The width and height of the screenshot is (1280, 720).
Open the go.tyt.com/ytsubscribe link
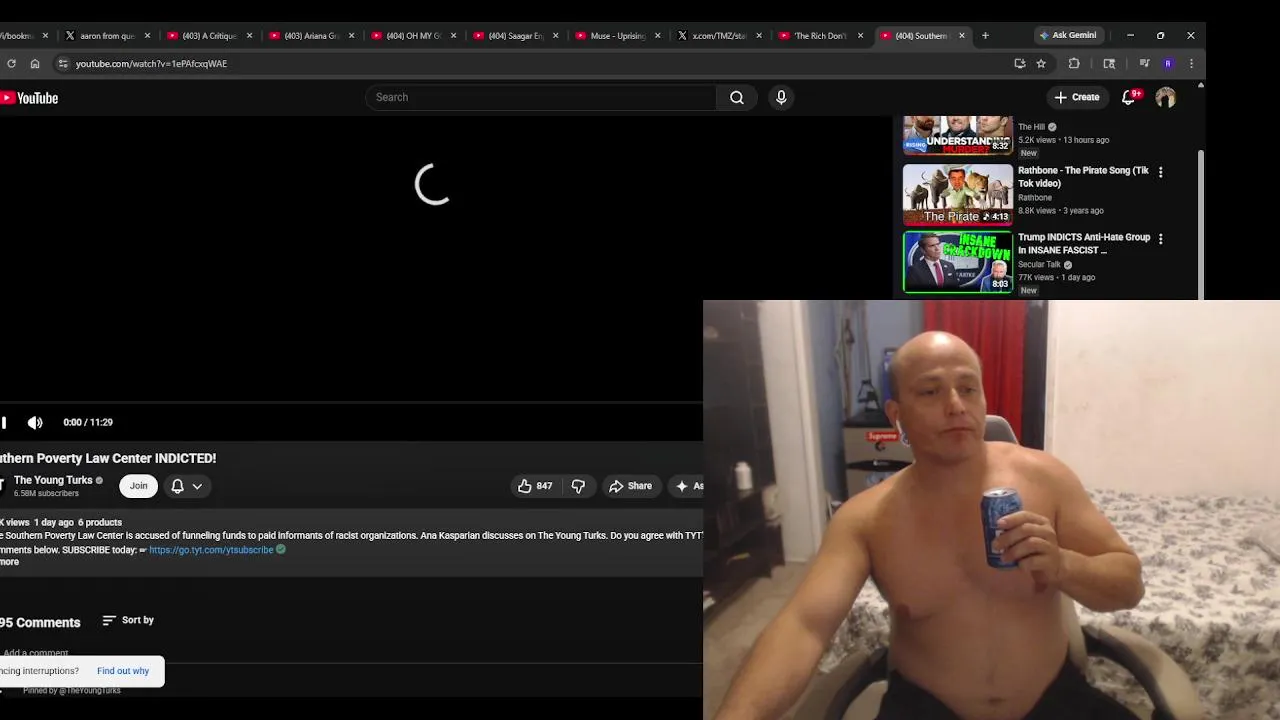(211, 550)
